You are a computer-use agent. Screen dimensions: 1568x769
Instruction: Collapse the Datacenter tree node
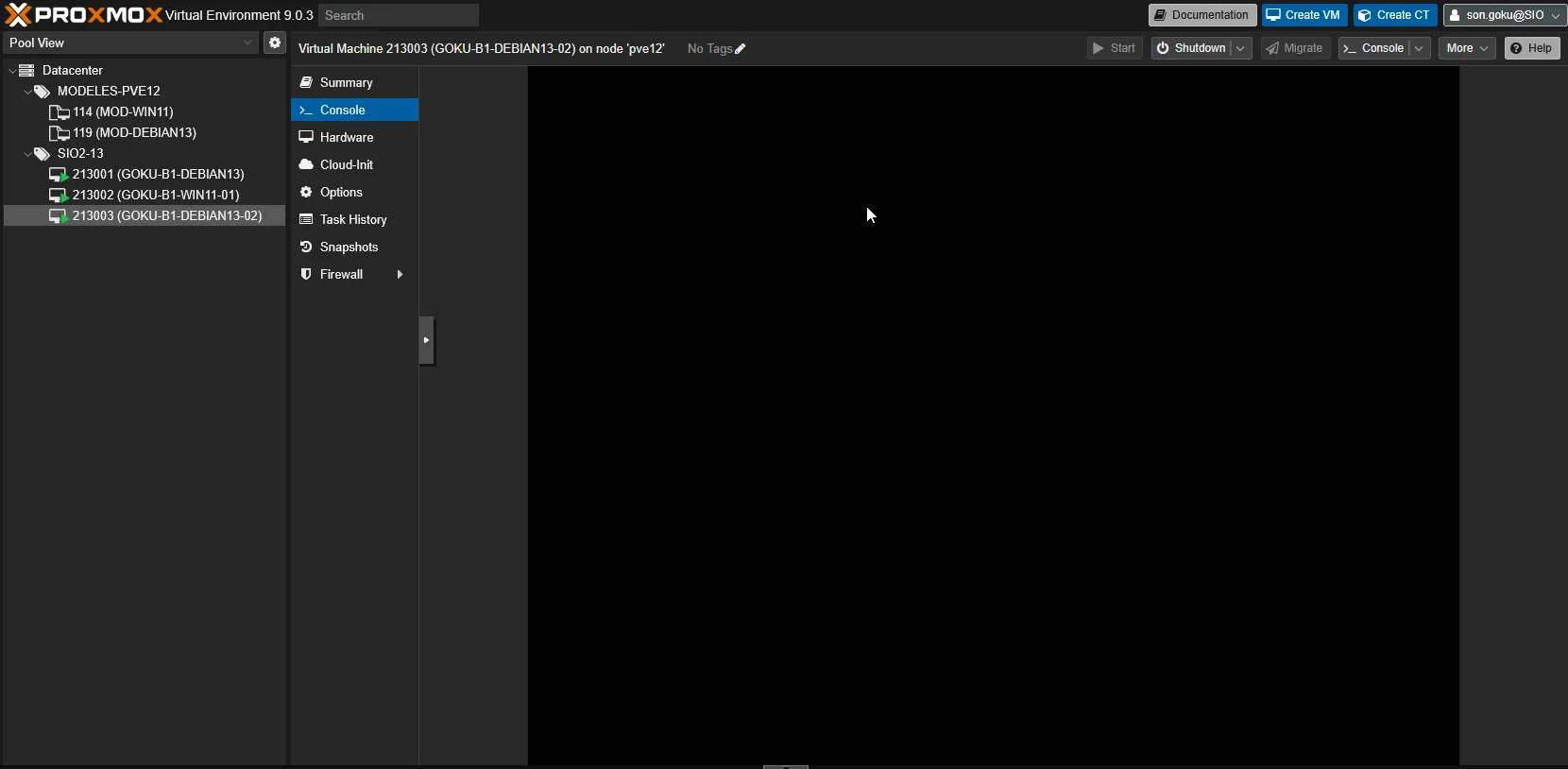tap(12, 71)
